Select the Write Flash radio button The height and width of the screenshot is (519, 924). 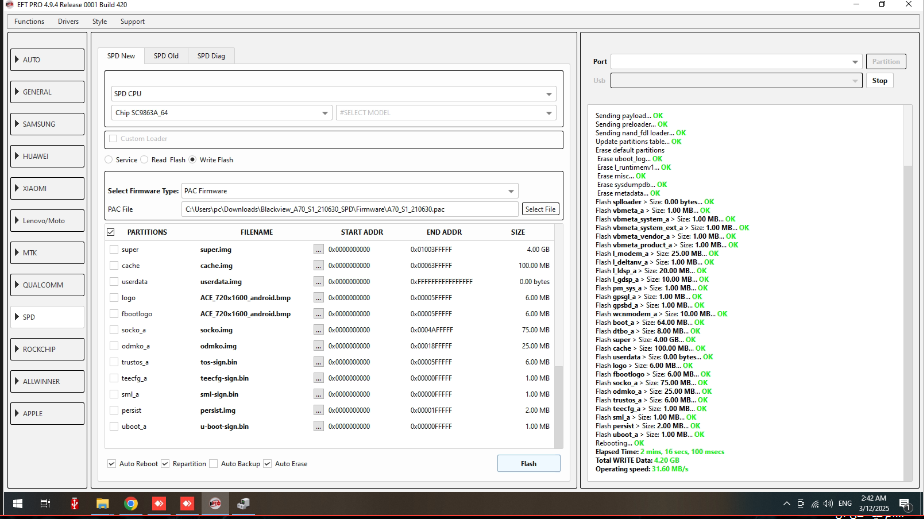pos(193,160)
